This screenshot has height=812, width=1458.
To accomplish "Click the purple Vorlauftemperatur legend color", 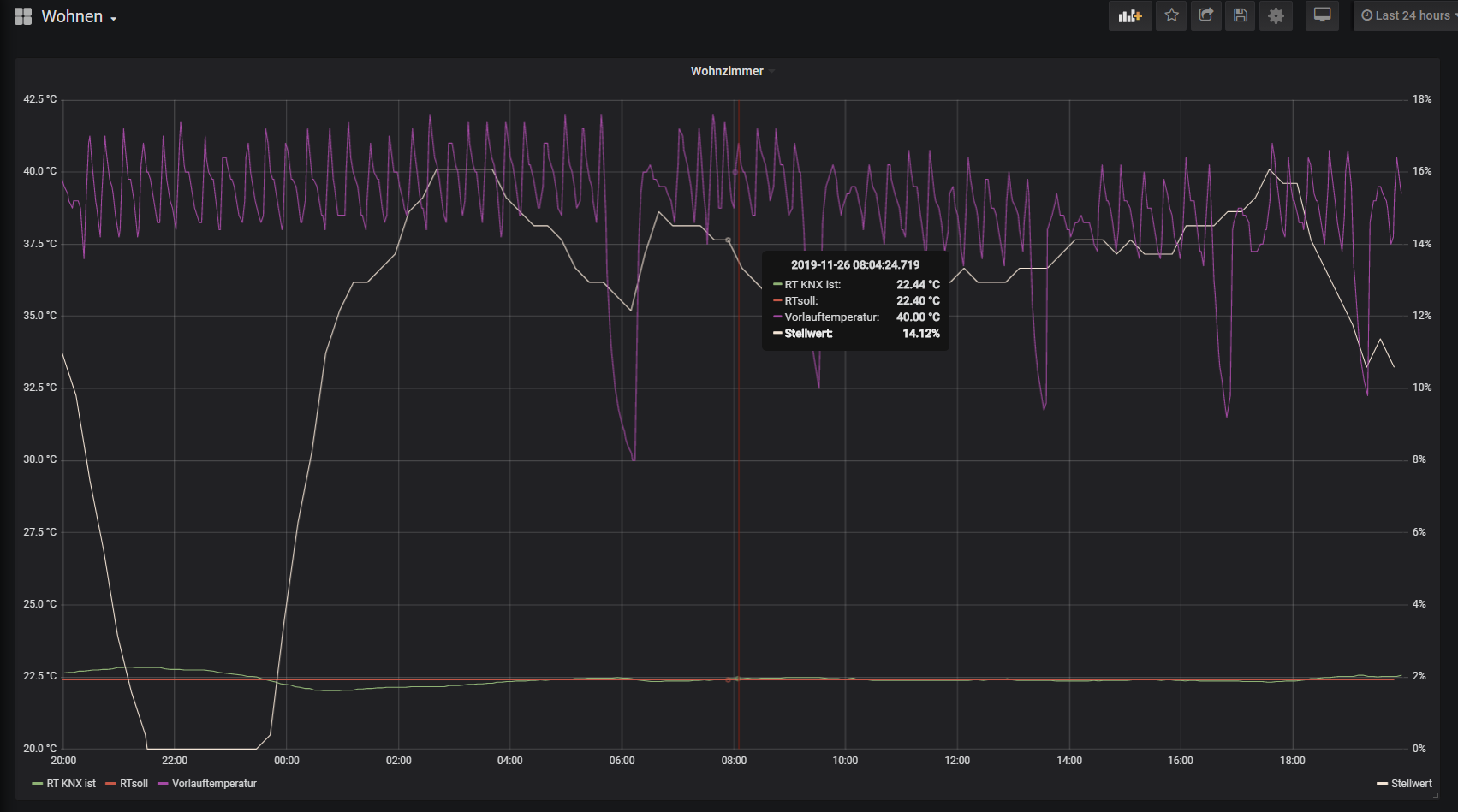I will [163, 784].
